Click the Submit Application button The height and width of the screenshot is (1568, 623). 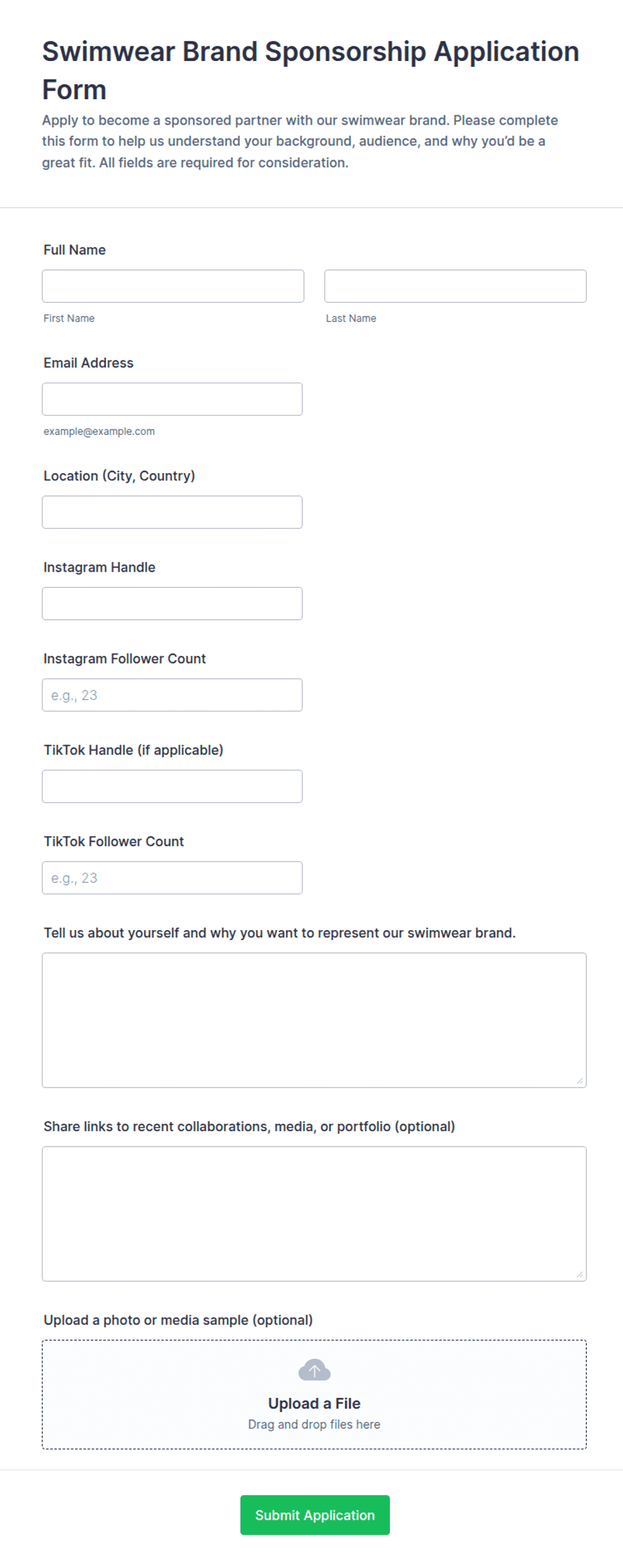point(315,1515)
